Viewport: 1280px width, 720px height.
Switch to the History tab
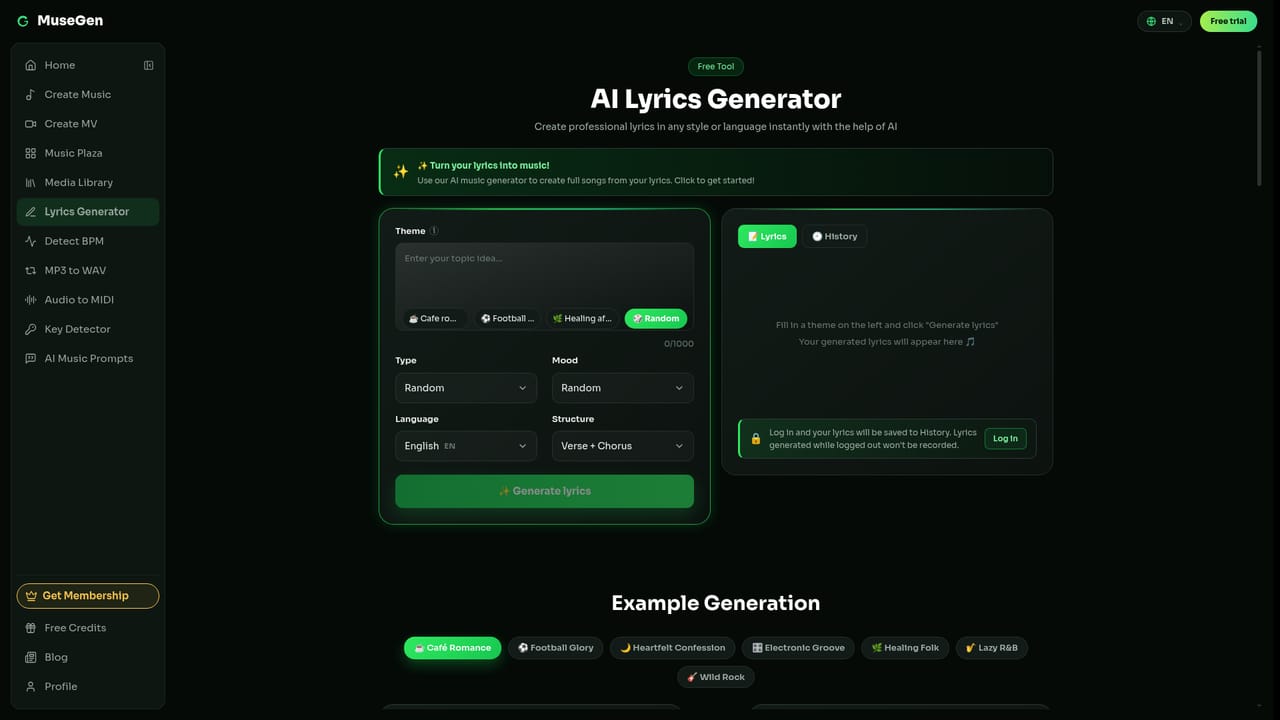[834, 236]
